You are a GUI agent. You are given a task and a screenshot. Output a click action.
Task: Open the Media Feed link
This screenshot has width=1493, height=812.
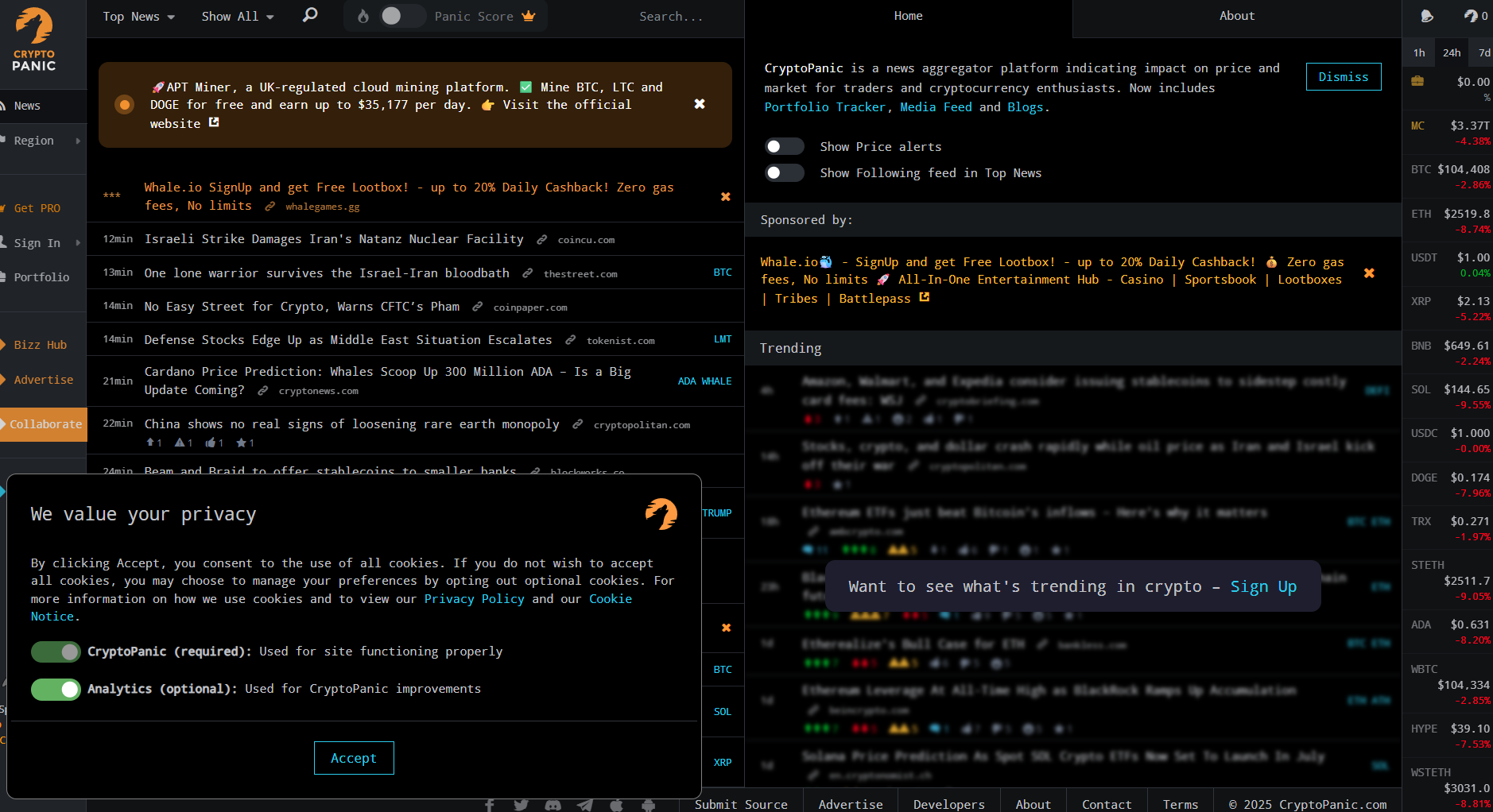[x=936, y=107]
